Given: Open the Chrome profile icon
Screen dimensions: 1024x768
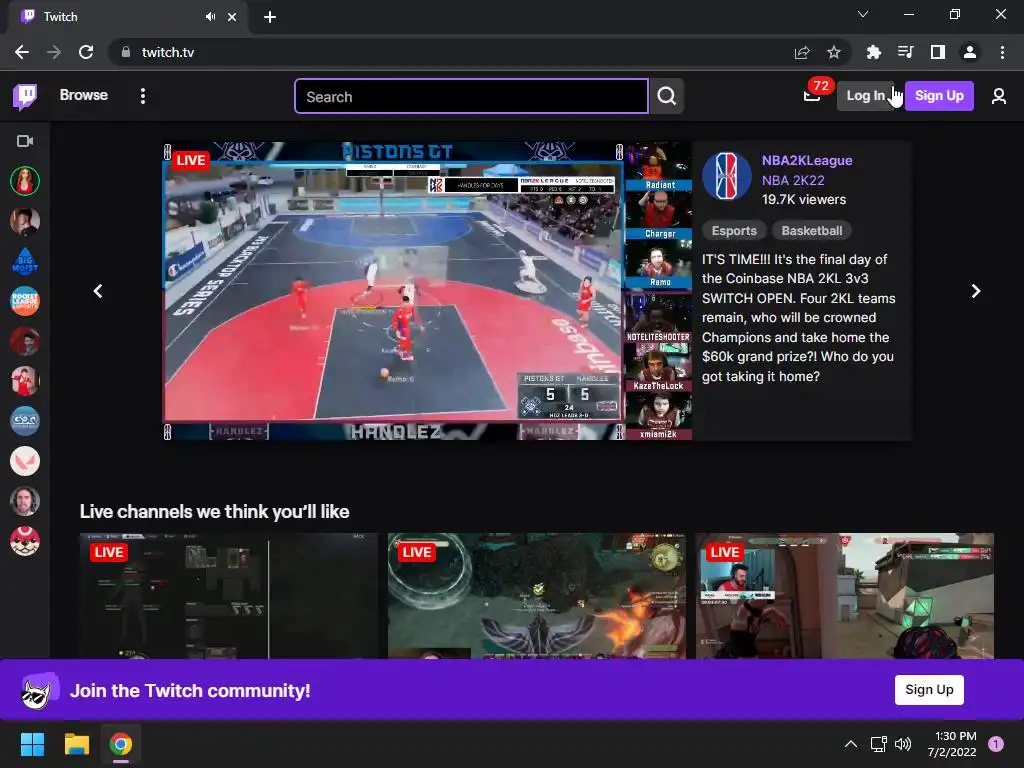Looking at the screenshot, I should click(x=970, y=52).
